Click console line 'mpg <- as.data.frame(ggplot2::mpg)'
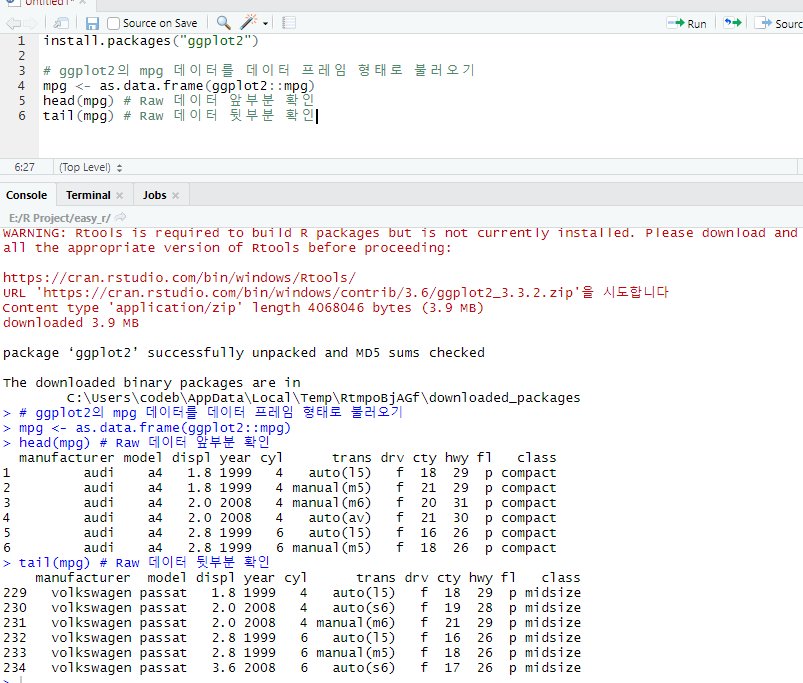 tap(155, 428)
